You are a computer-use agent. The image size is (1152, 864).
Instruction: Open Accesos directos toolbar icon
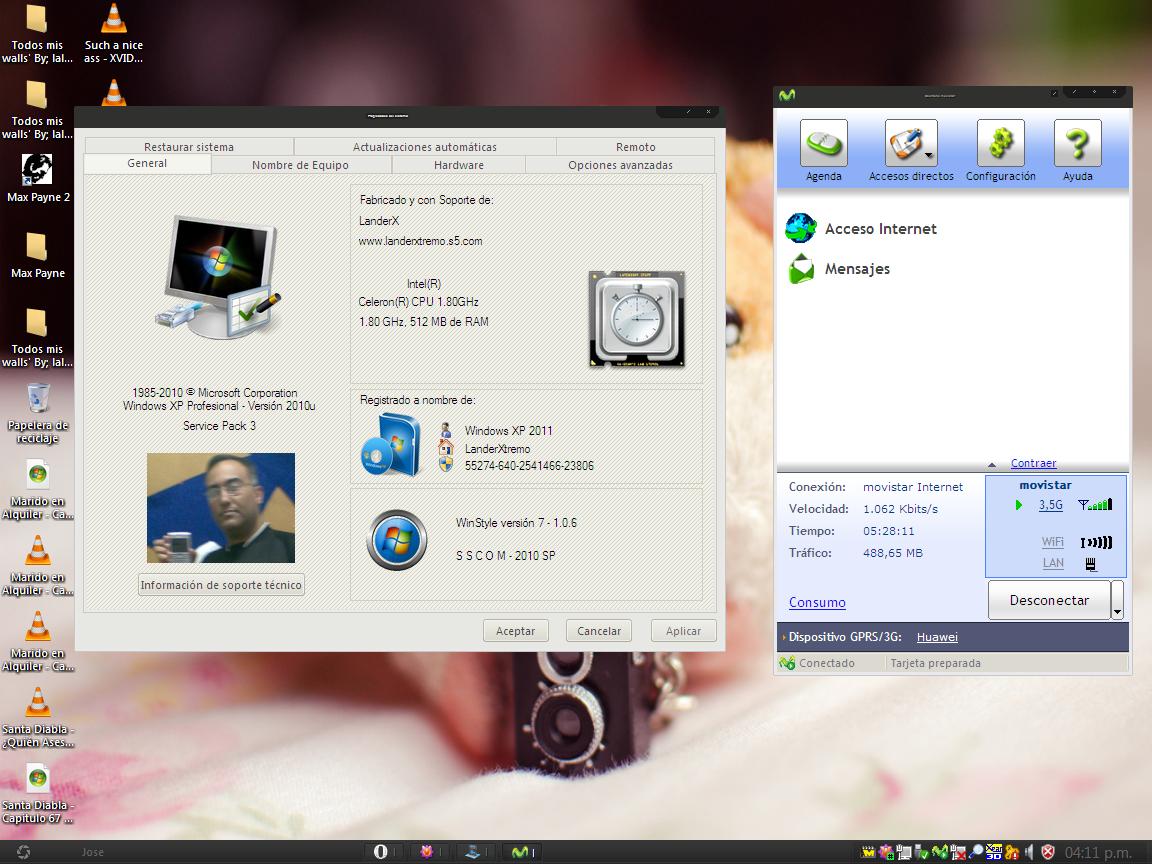click(910, 144)
